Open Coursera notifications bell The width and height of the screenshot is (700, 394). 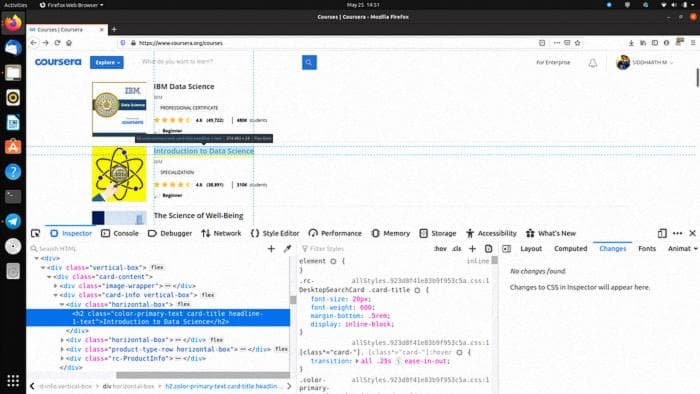pos(592,63)
